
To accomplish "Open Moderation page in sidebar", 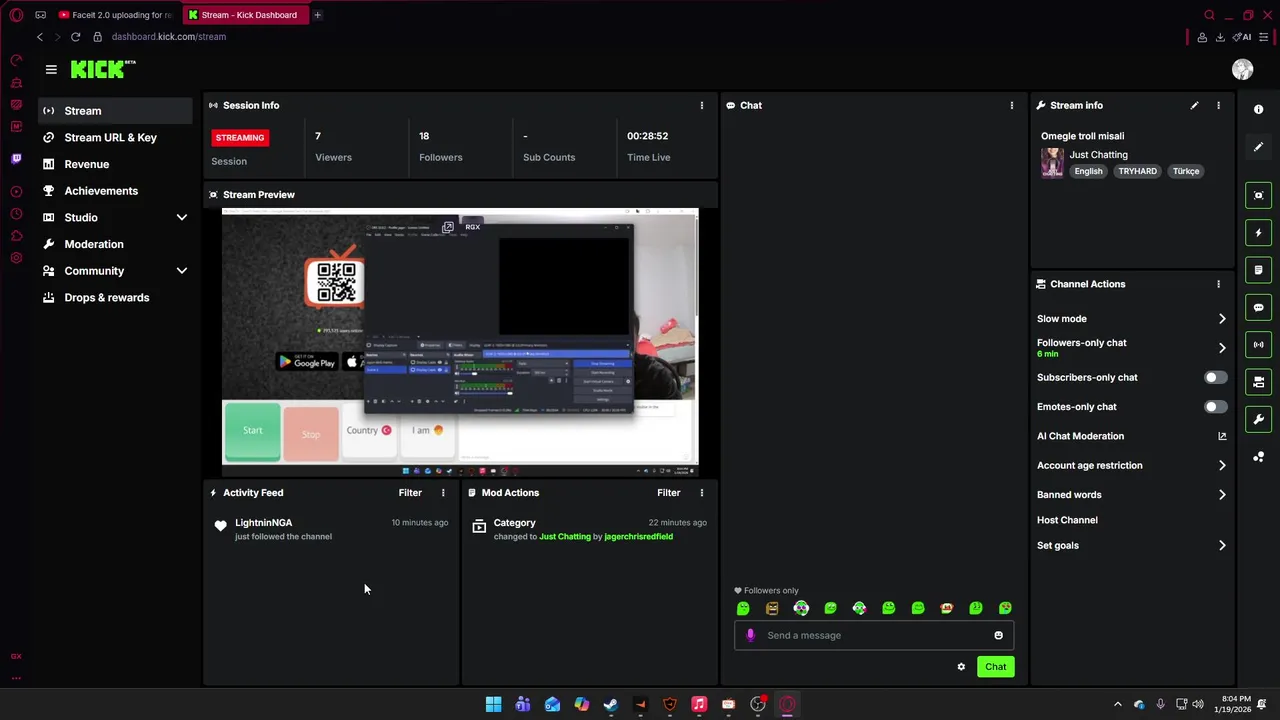I will [115, 244].
